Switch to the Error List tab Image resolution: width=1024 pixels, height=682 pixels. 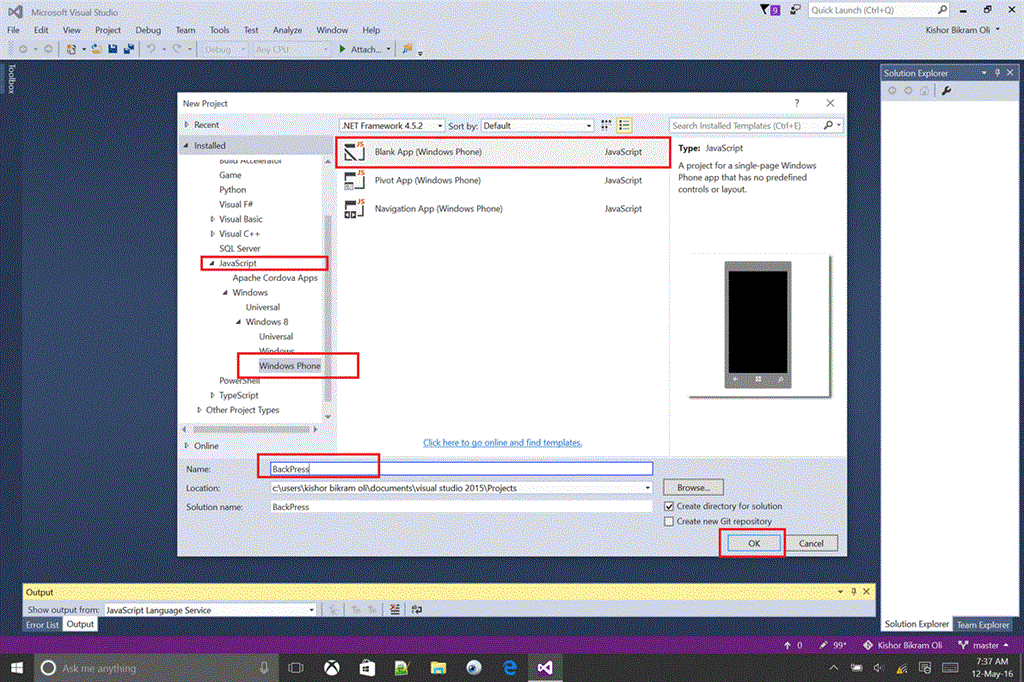pos(42,625)
